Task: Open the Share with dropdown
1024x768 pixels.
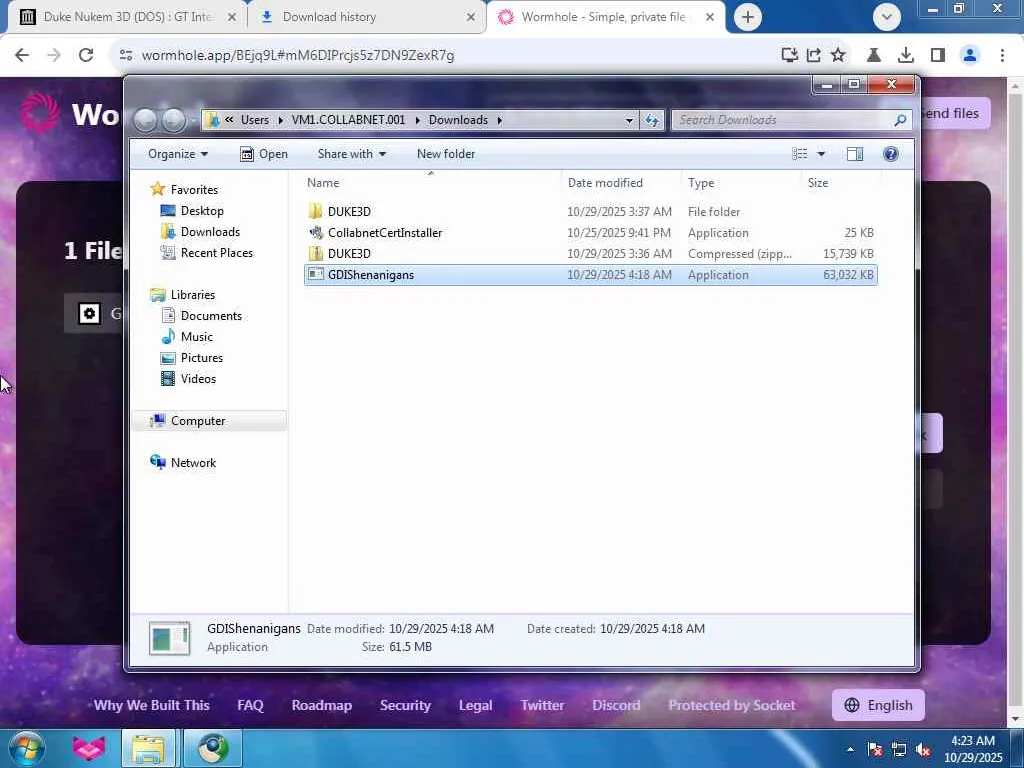Action: tap(351, 154)
